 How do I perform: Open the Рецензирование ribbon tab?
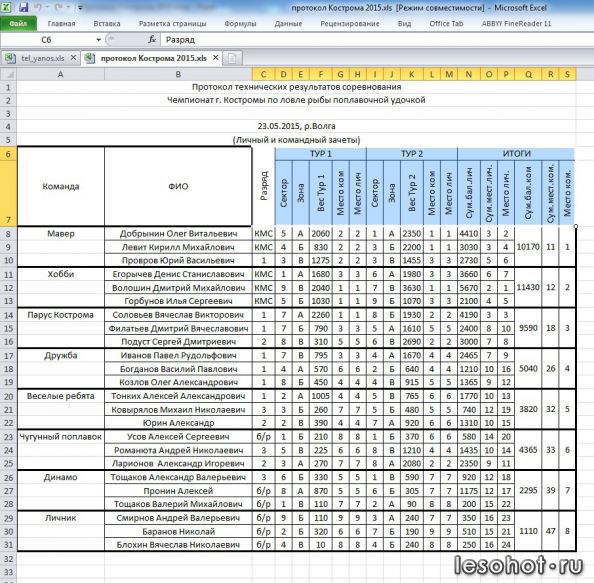[350, 23]
